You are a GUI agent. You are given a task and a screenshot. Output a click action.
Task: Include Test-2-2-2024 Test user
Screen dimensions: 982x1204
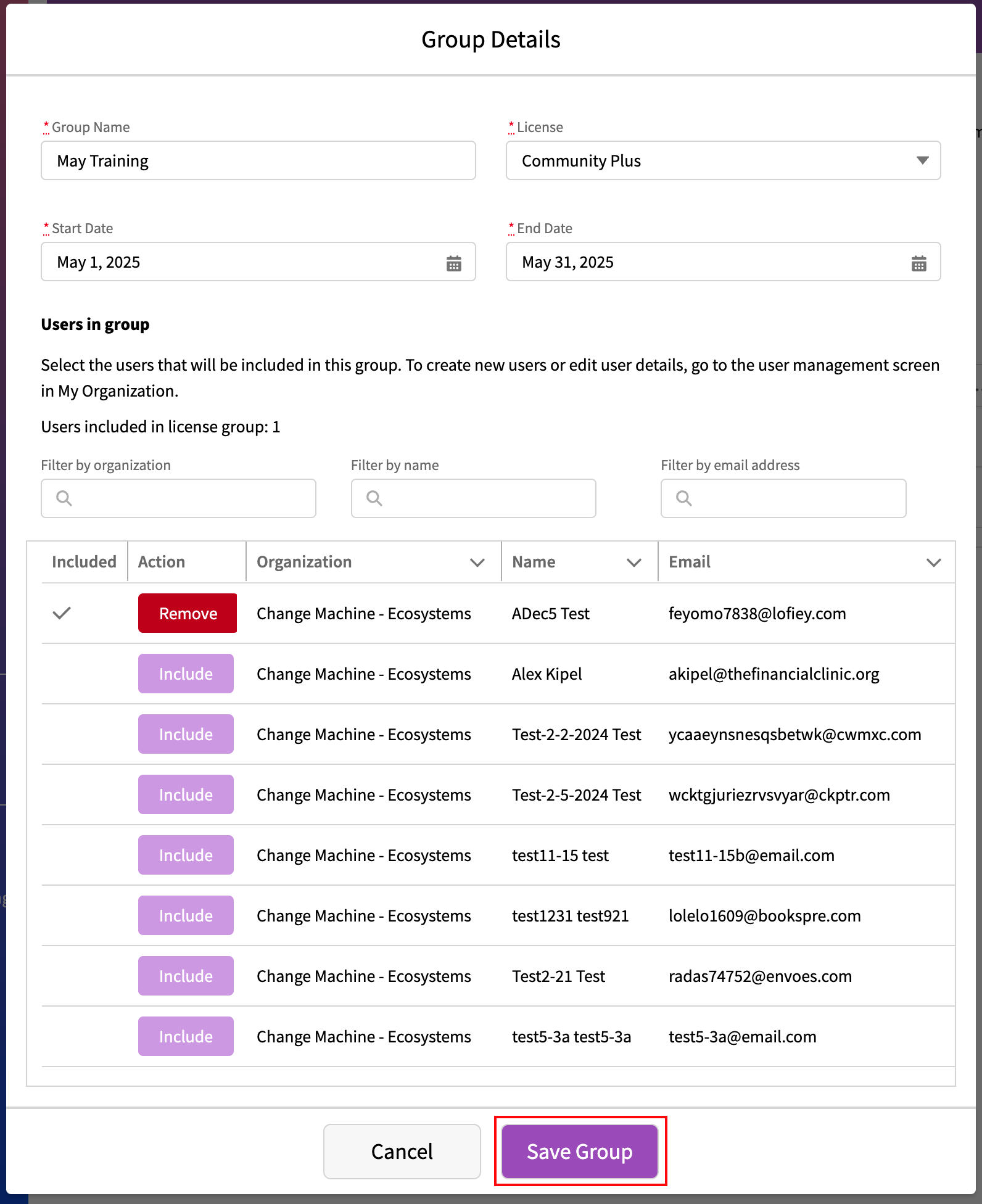pyautogui.click(x=186, y=734)
